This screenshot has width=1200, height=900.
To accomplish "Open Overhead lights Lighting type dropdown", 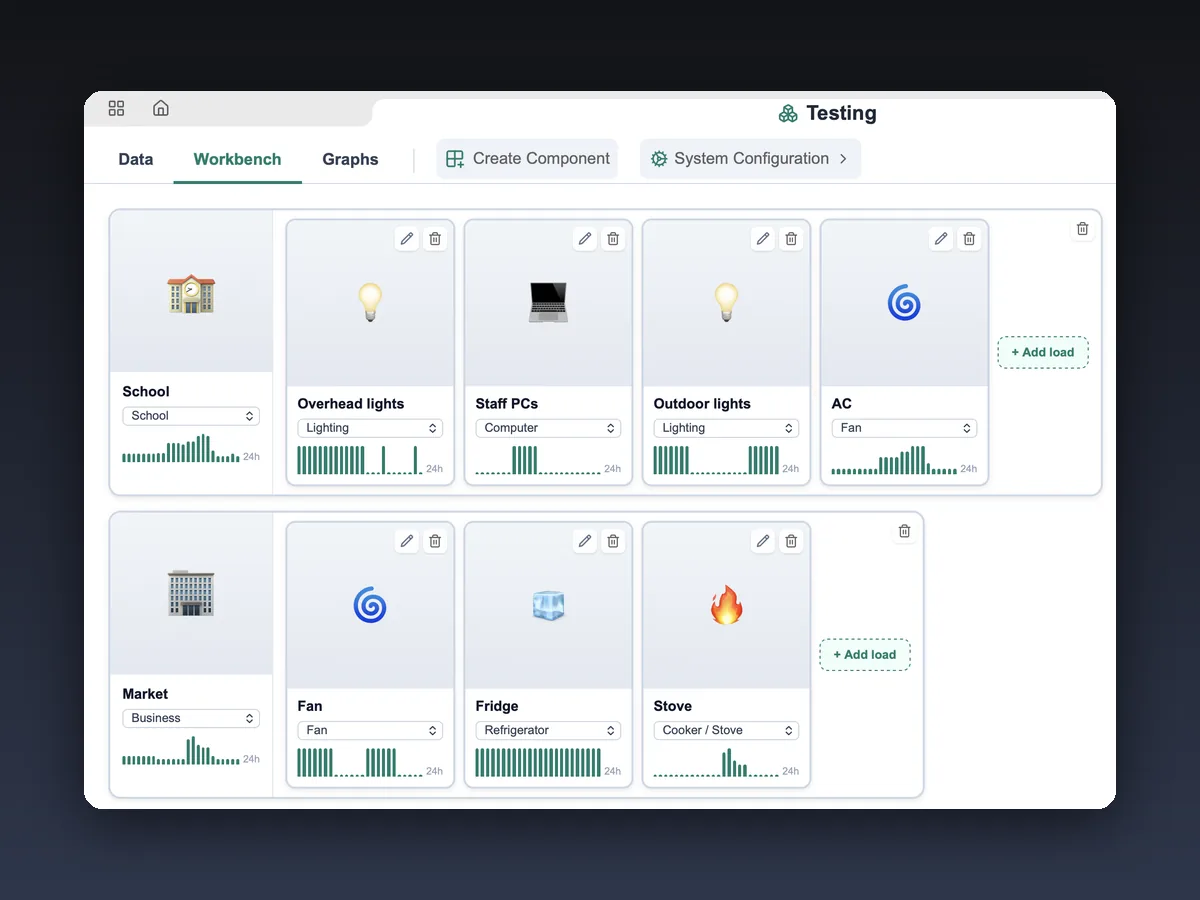I will coord(370,428).
